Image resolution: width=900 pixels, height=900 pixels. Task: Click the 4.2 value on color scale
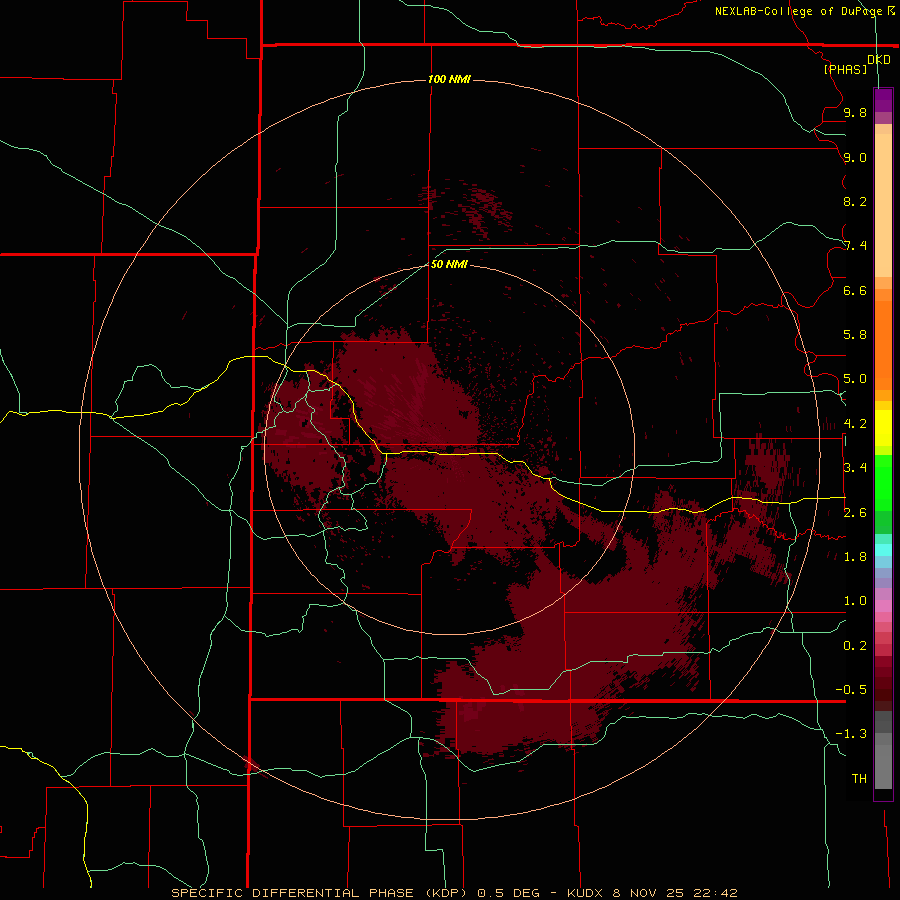855,424
